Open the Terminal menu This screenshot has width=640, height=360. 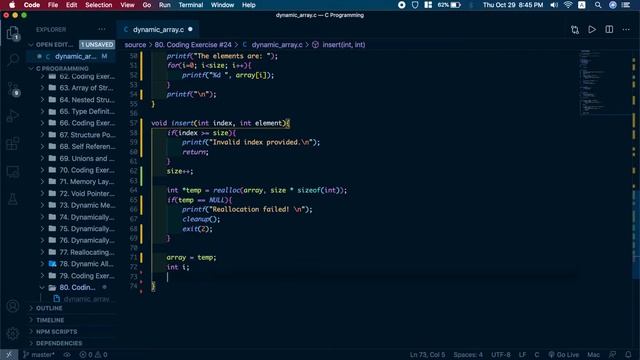point(191,5)
